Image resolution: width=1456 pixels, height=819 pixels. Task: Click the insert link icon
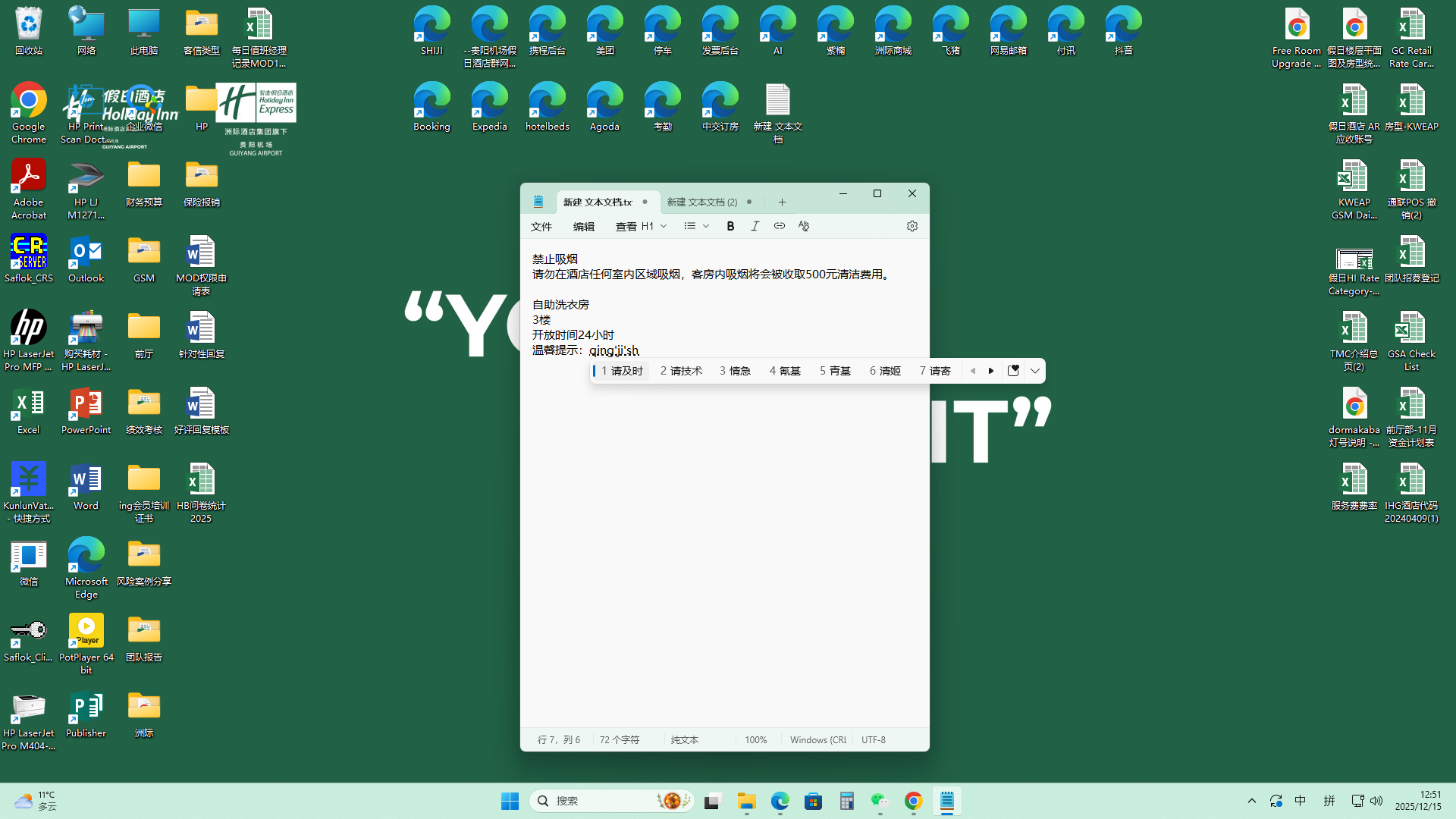pos(779,226)
